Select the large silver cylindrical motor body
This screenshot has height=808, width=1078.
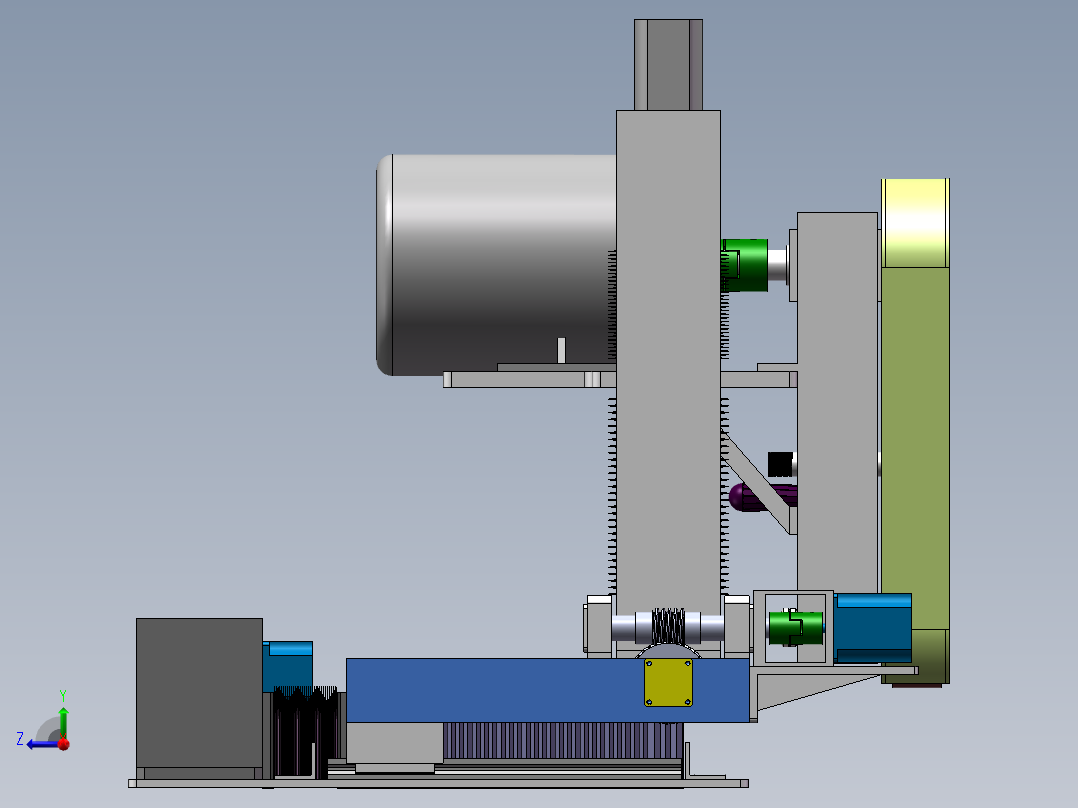(x=496, y=265)
